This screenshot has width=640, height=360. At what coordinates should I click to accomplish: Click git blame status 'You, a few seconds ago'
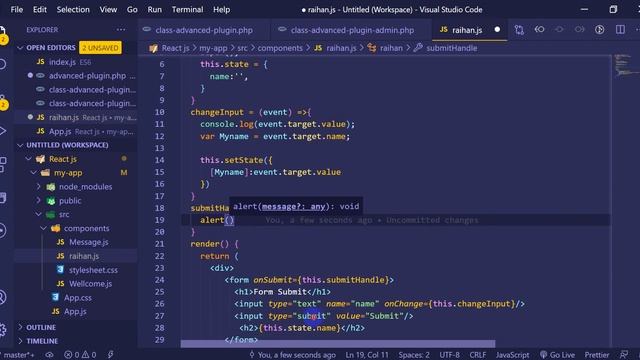[x=293, y=355]
